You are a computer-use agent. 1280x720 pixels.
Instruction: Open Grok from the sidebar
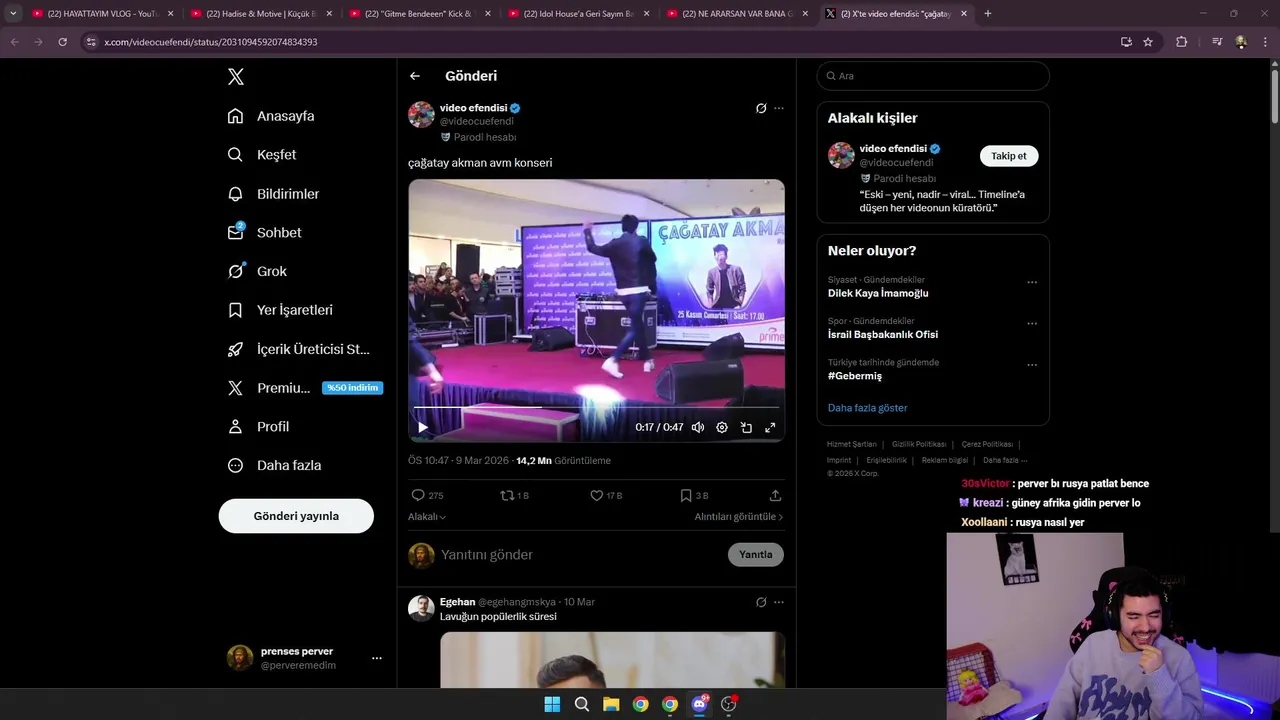[257, 271]
